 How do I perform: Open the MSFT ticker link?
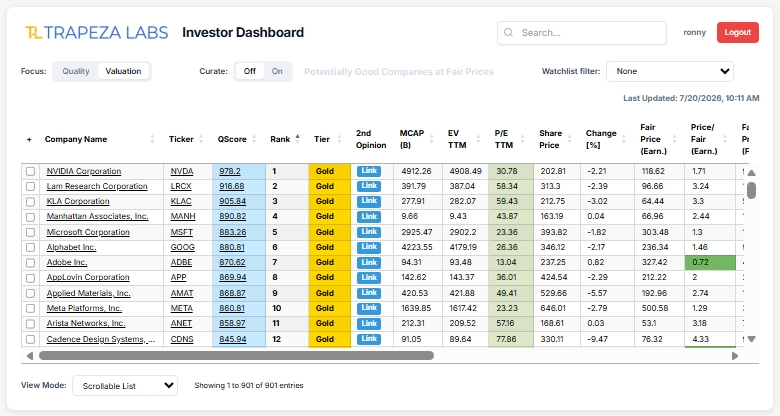click(182, 232)
